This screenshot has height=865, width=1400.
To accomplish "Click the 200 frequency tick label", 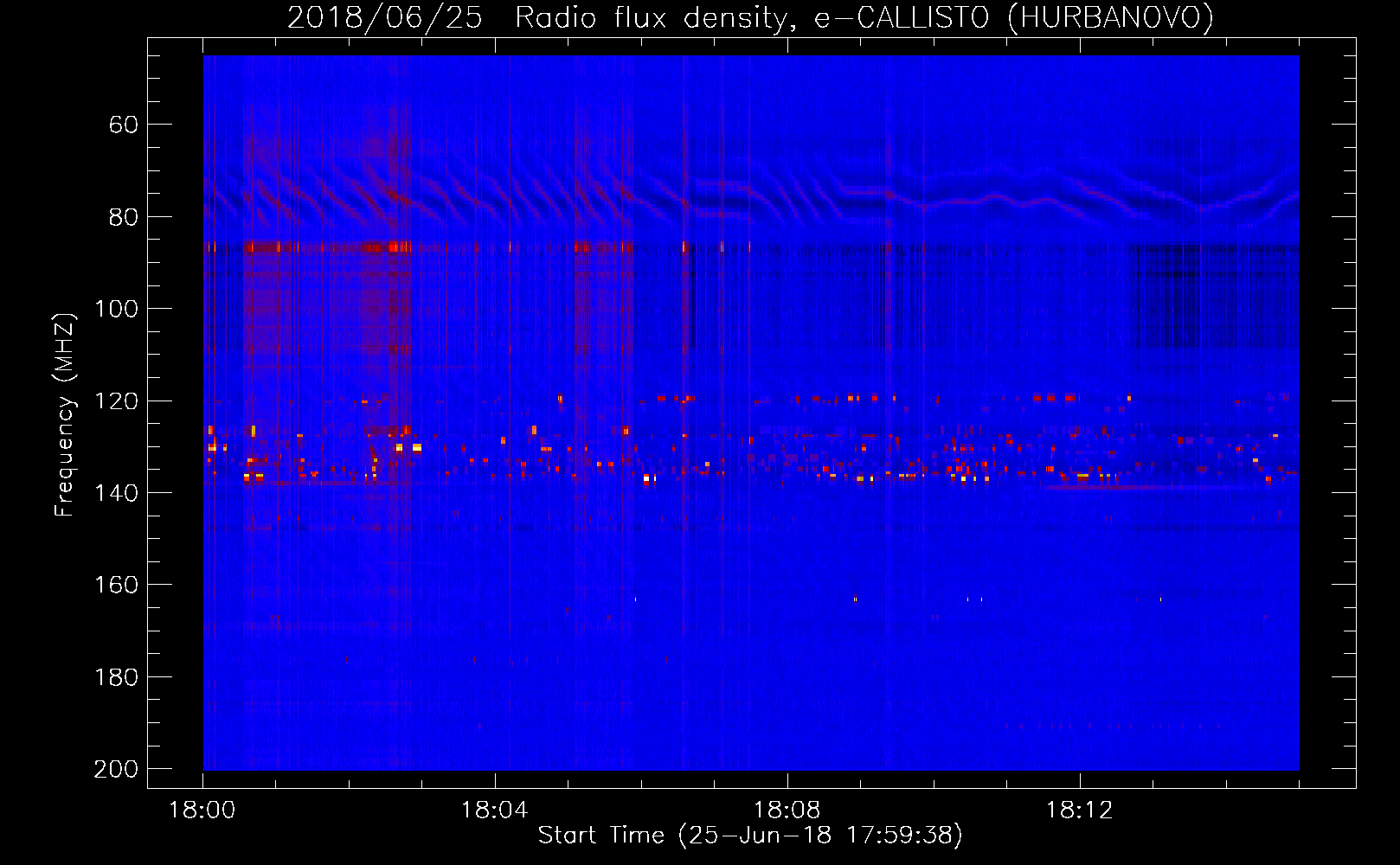I will point(116,769).
